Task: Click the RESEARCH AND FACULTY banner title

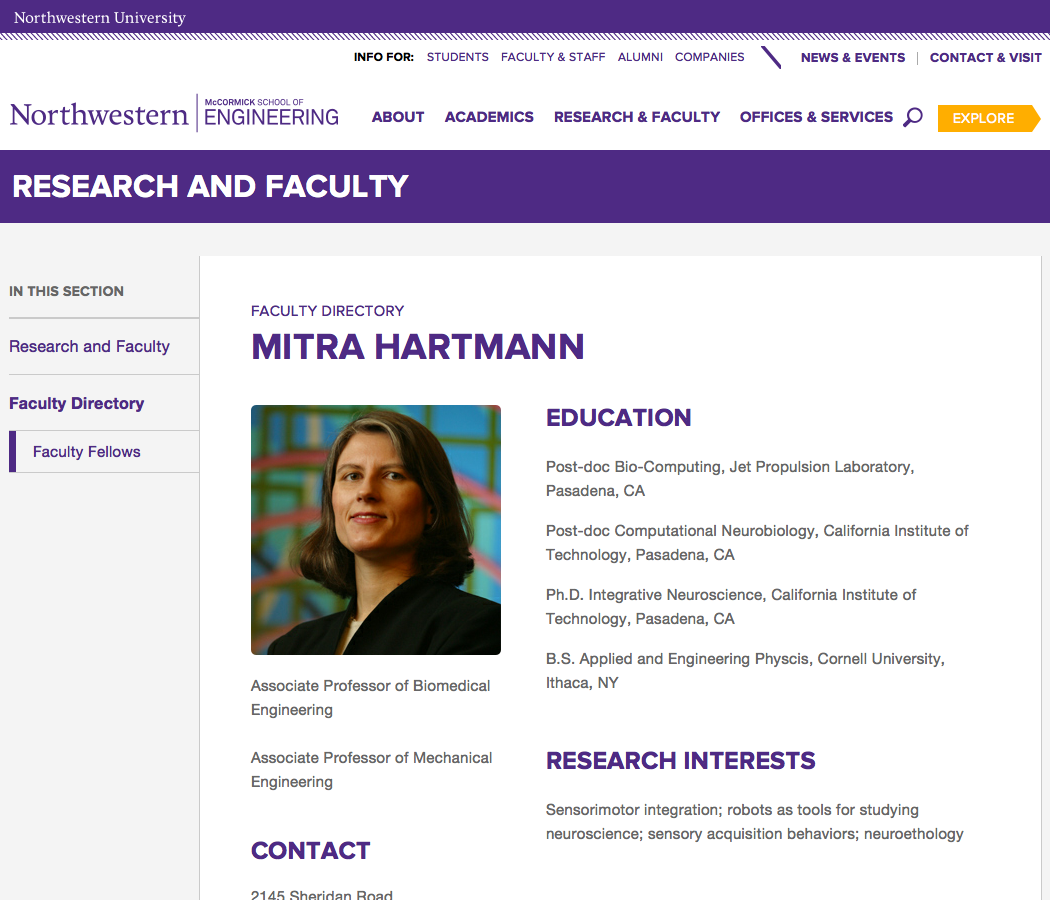Action: coord(210,186)
